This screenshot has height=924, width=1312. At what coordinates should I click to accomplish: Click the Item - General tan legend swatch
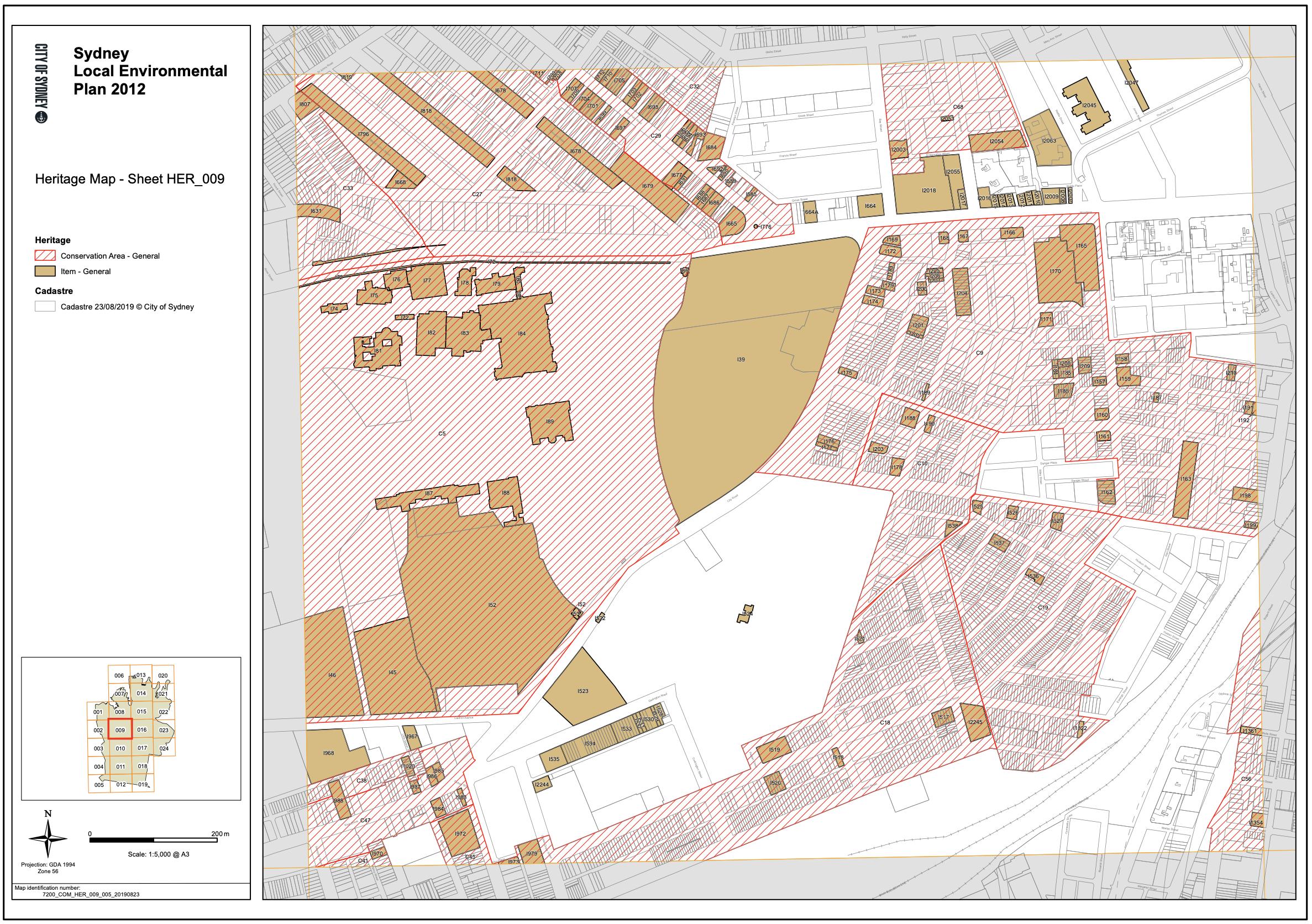(46, 271)
